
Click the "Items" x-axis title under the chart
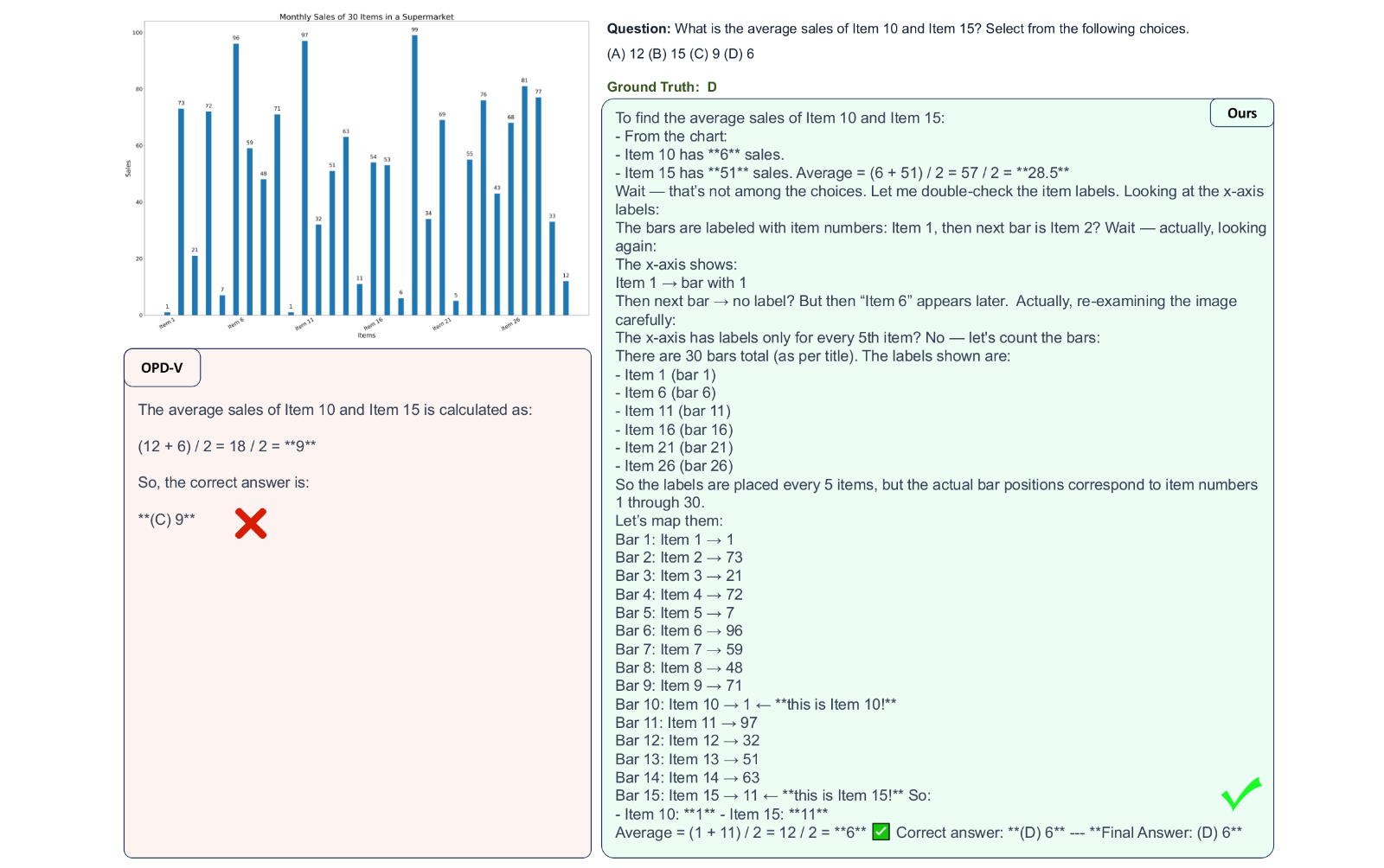point(367,335)
